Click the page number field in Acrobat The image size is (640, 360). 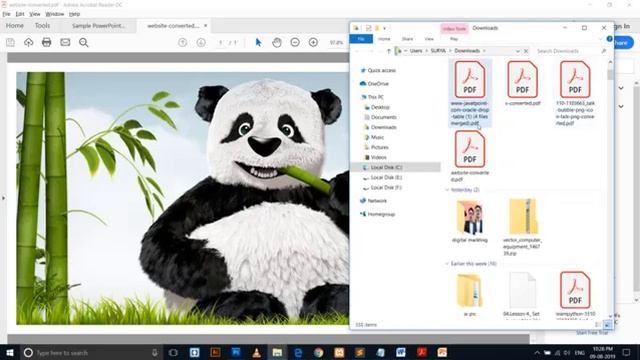220,42
